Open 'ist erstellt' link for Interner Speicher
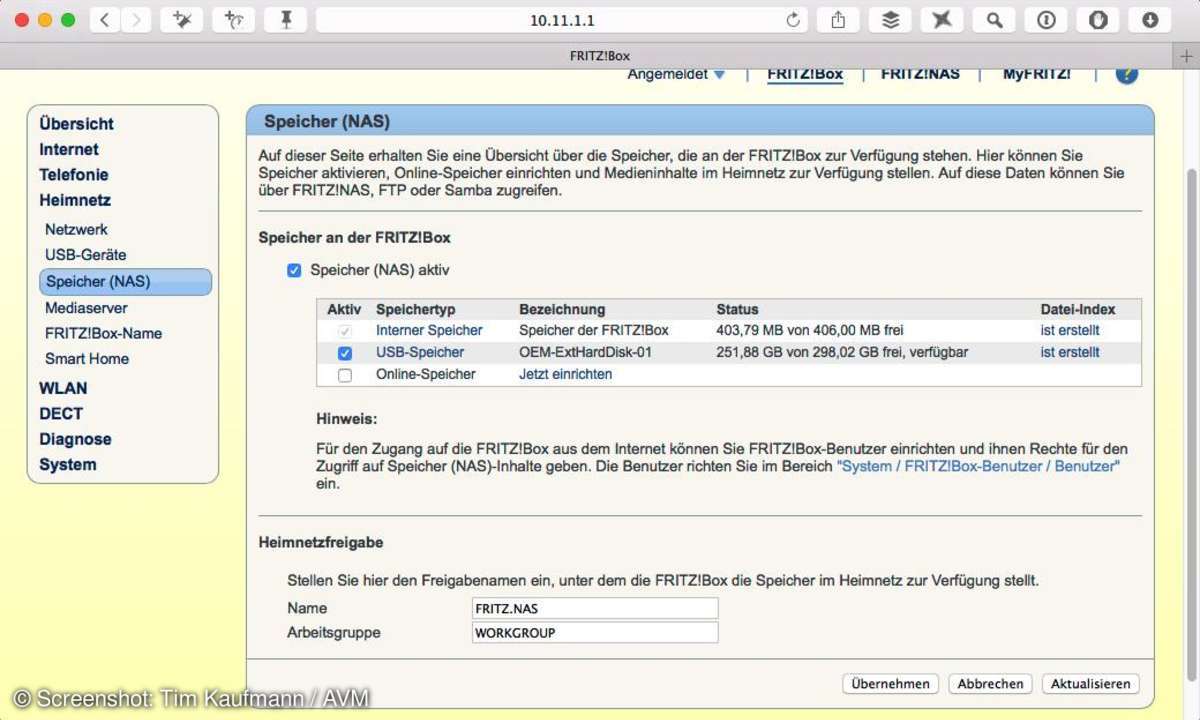The image size is (1200, 720). pyautogui.click(x=1070, y=330)
